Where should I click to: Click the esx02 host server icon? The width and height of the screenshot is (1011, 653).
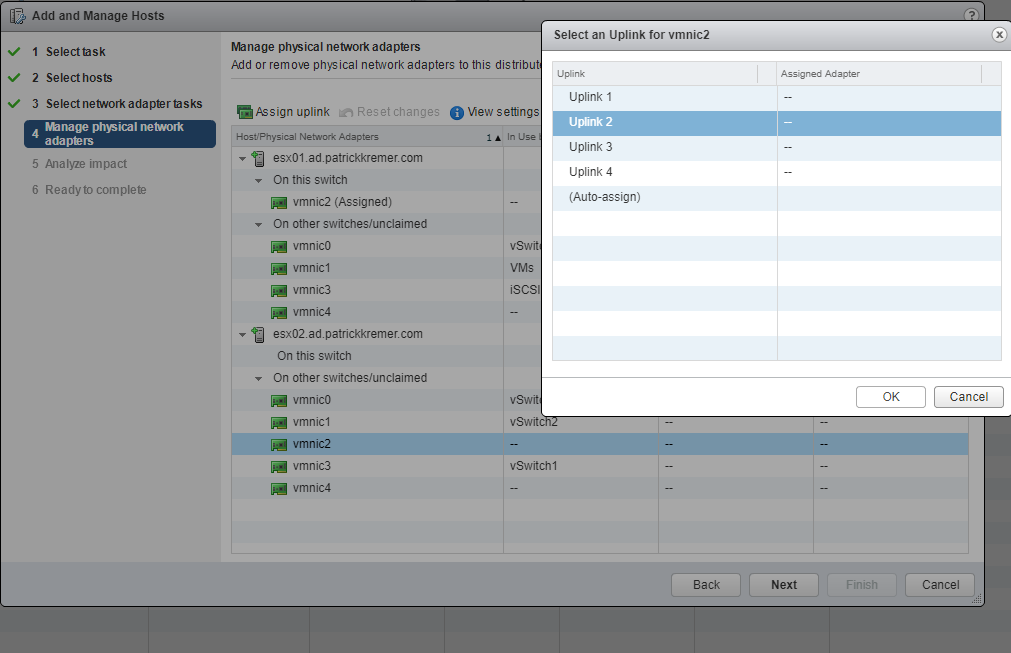click(x=259, y=334)
